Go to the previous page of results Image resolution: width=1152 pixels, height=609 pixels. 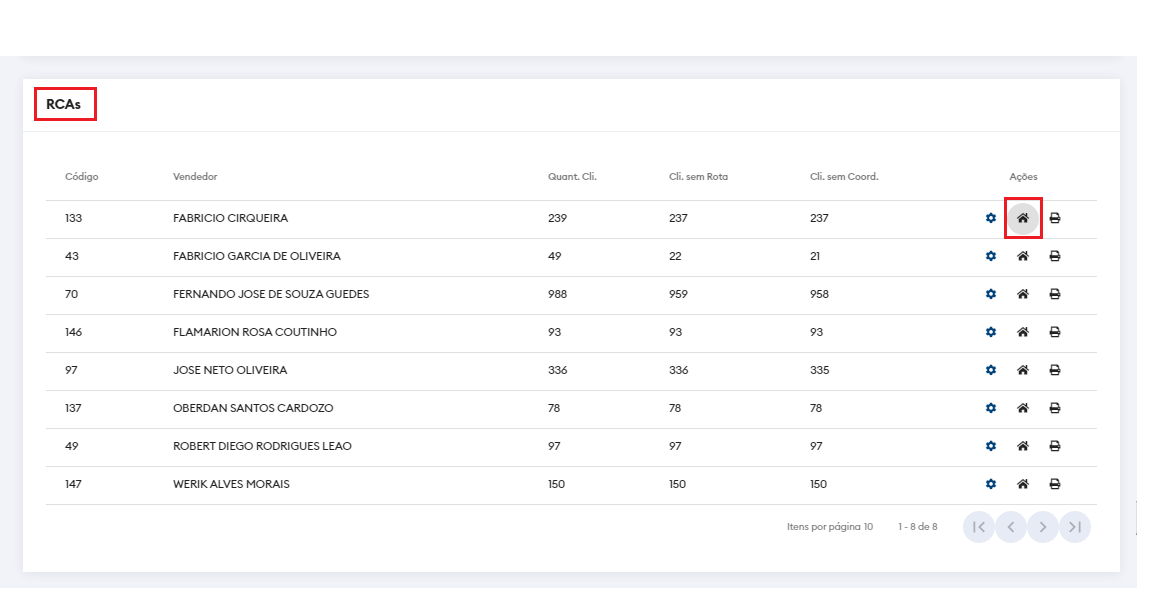[1011, 527]
